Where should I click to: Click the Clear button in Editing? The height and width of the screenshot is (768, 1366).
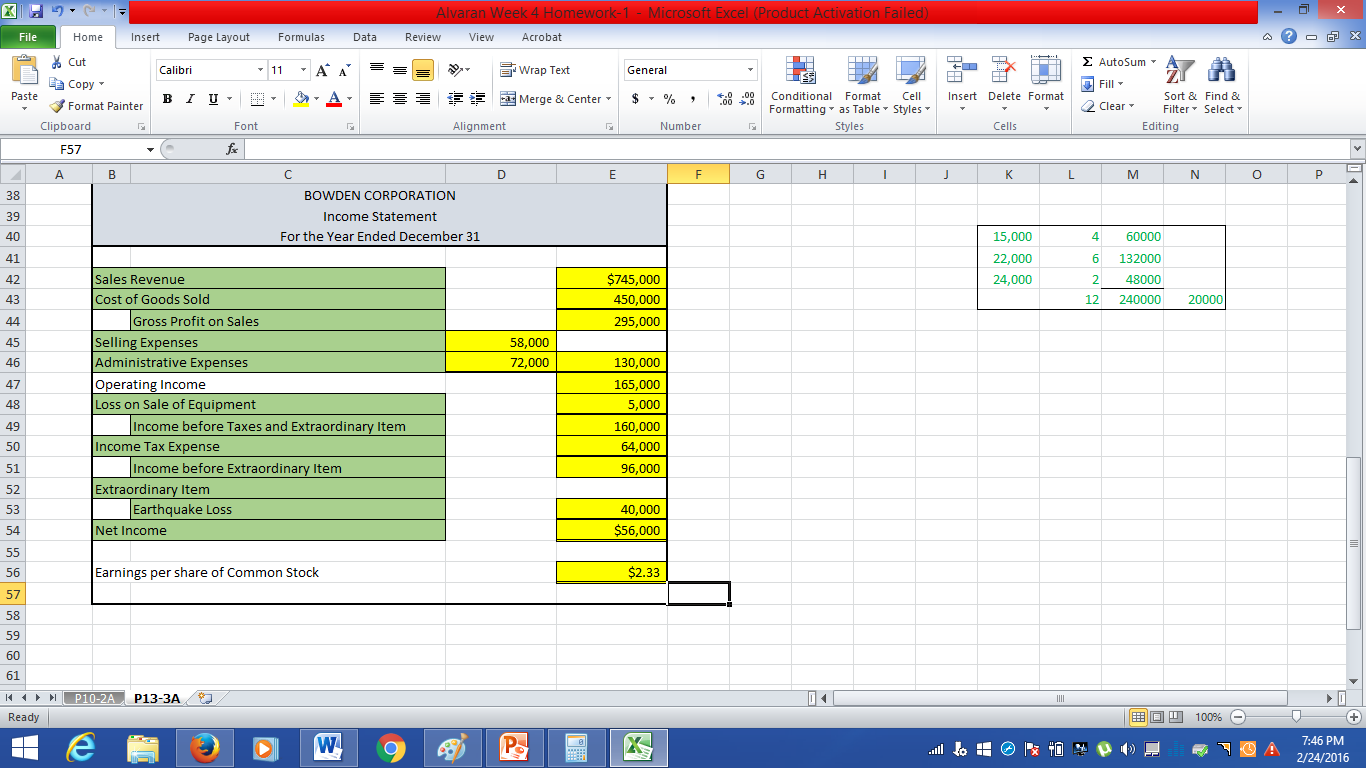[x=1108, y=106]
